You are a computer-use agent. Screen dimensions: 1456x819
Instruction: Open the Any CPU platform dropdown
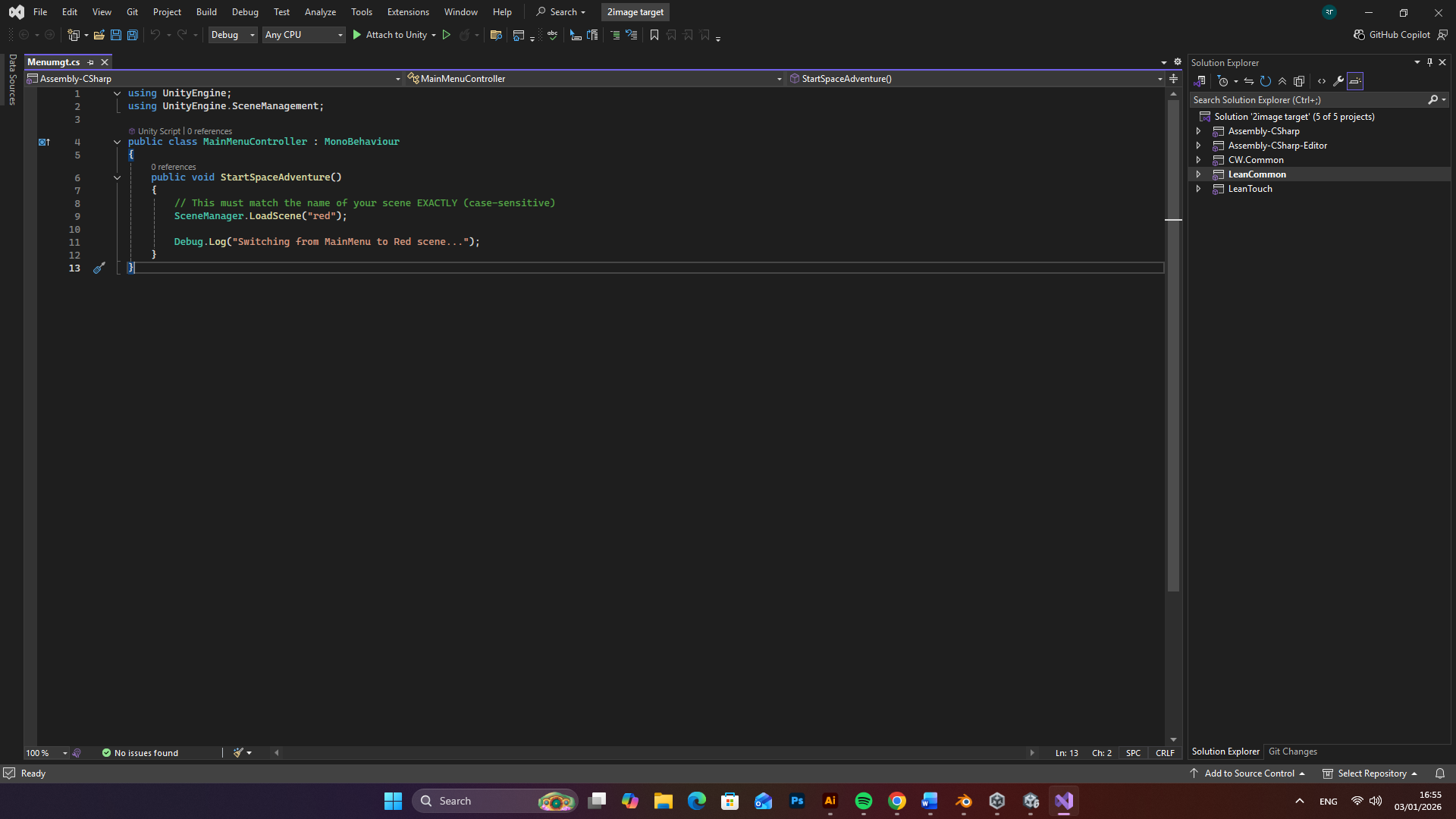click(303, 35)
